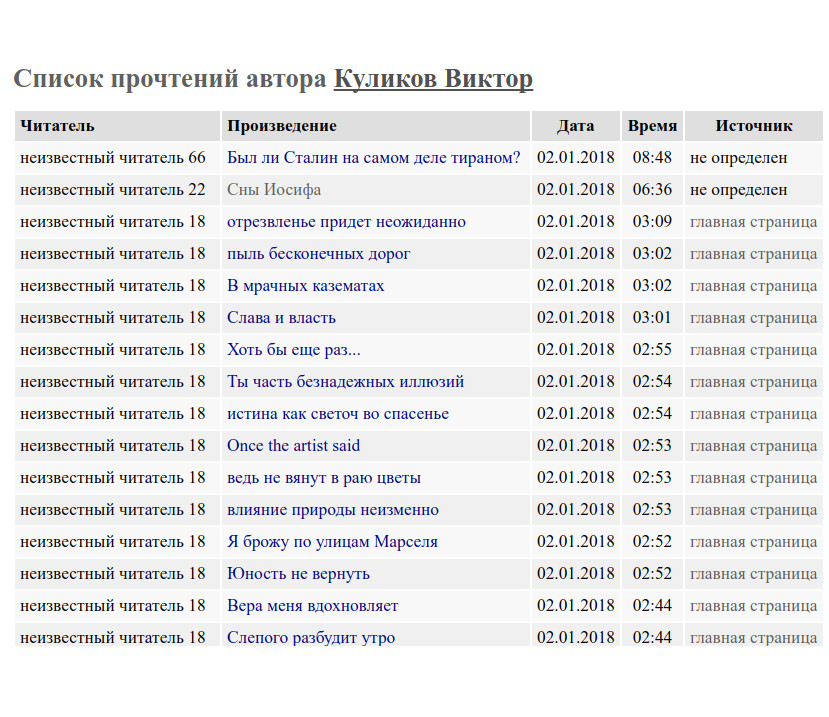Click 'не определен' in Сталин row
Screen dimensions: 829x717
pos(739,158)
